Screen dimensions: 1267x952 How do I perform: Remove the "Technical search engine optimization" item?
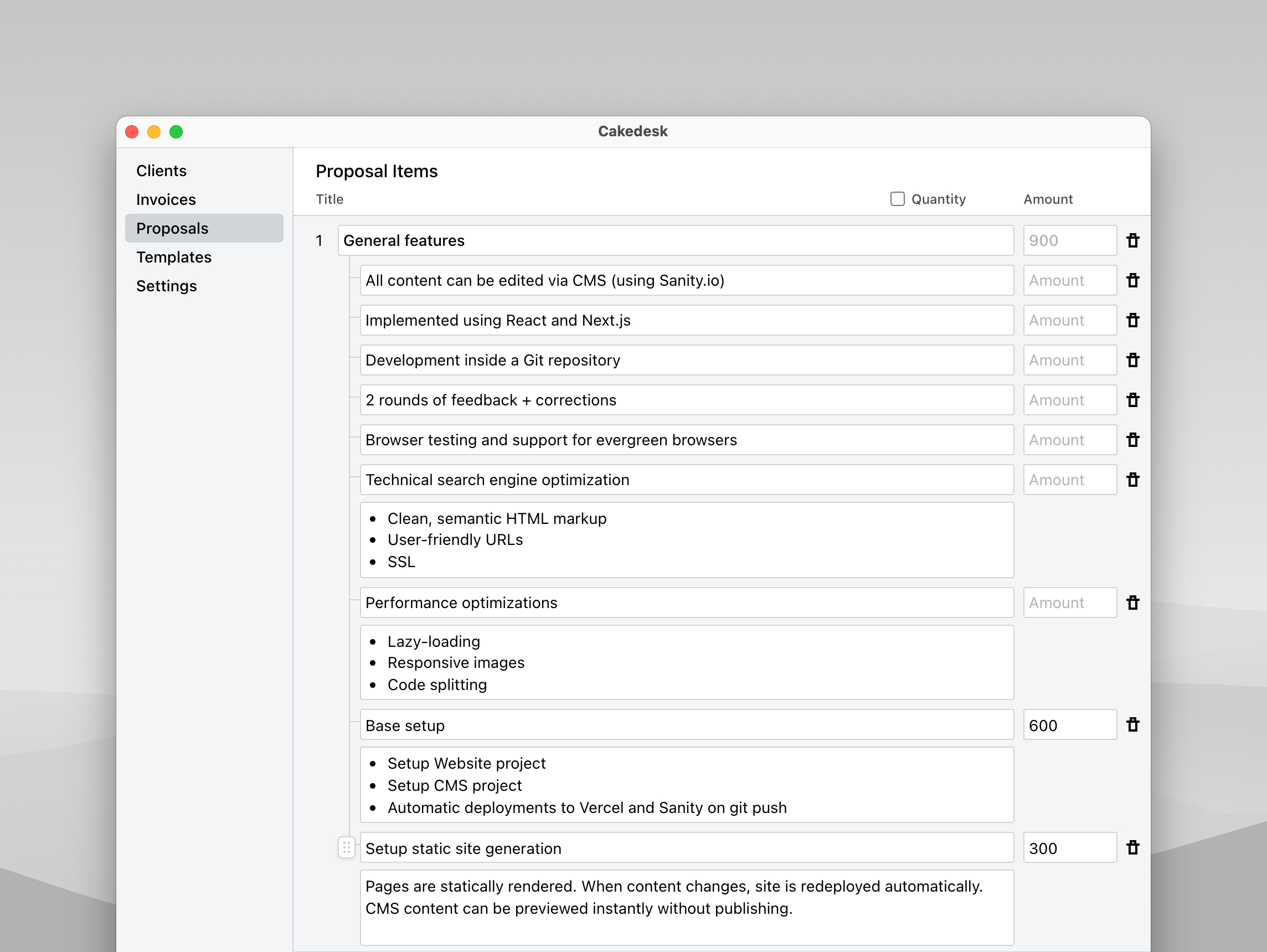point(1132,480)
